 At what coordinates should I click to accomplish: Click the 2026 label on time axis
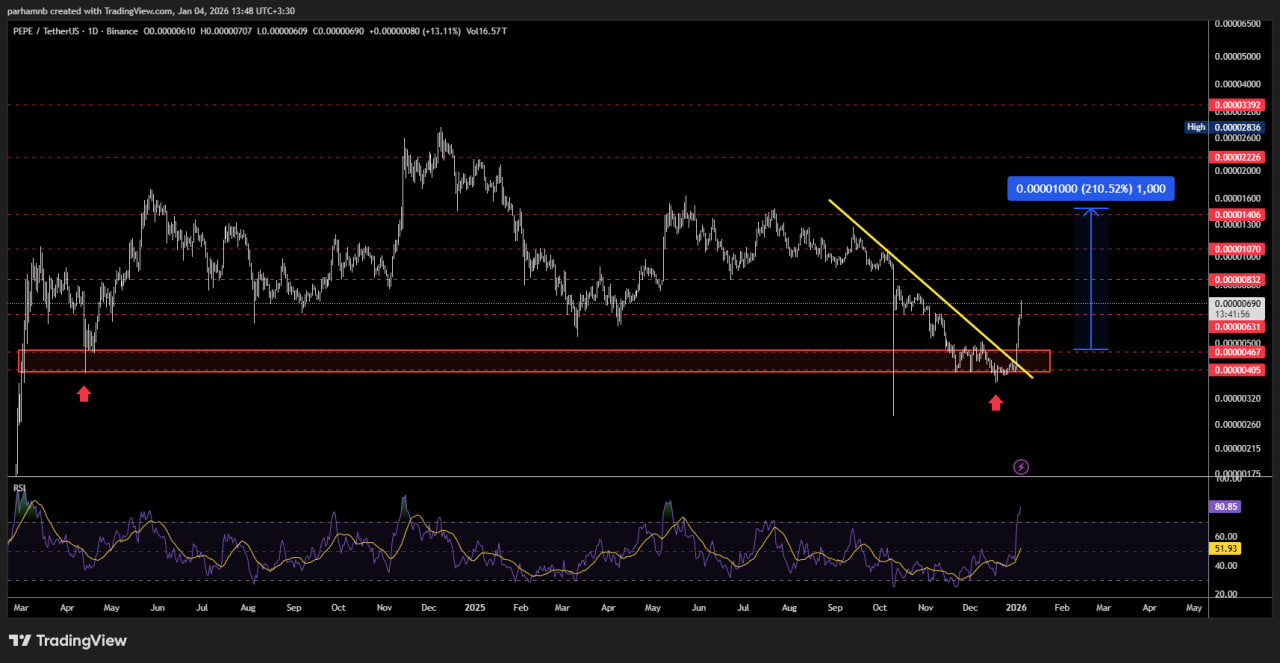(1015, 607)
